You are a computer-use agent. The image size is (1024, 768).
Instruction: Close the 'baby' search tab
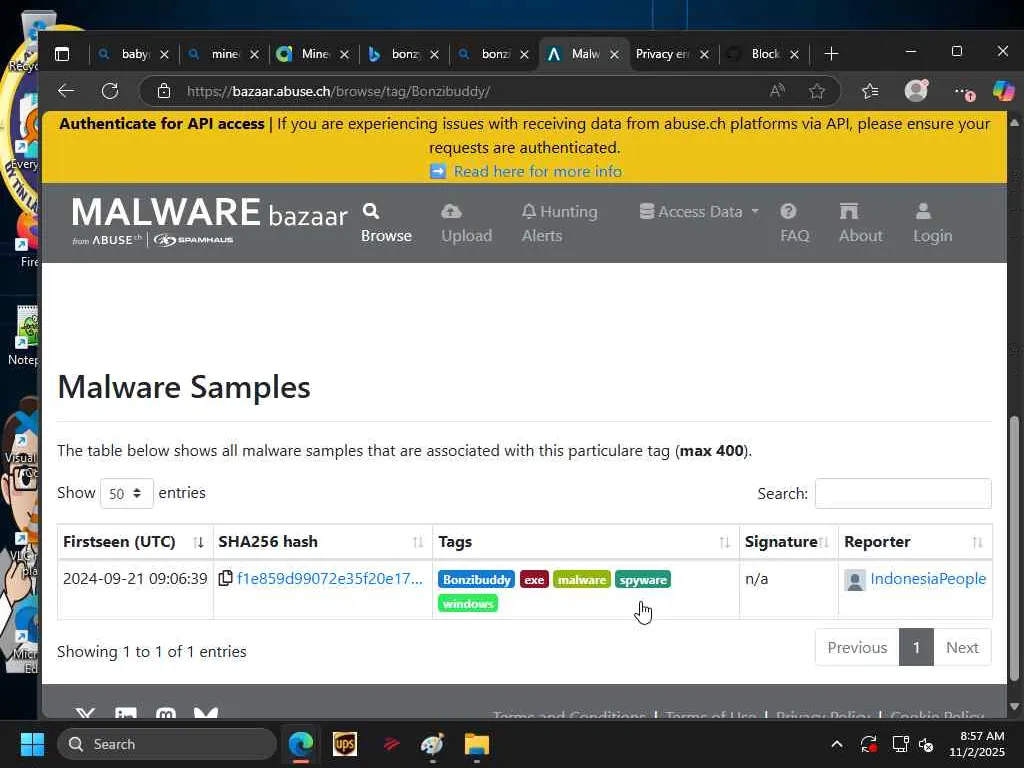[x=165, y=54]
